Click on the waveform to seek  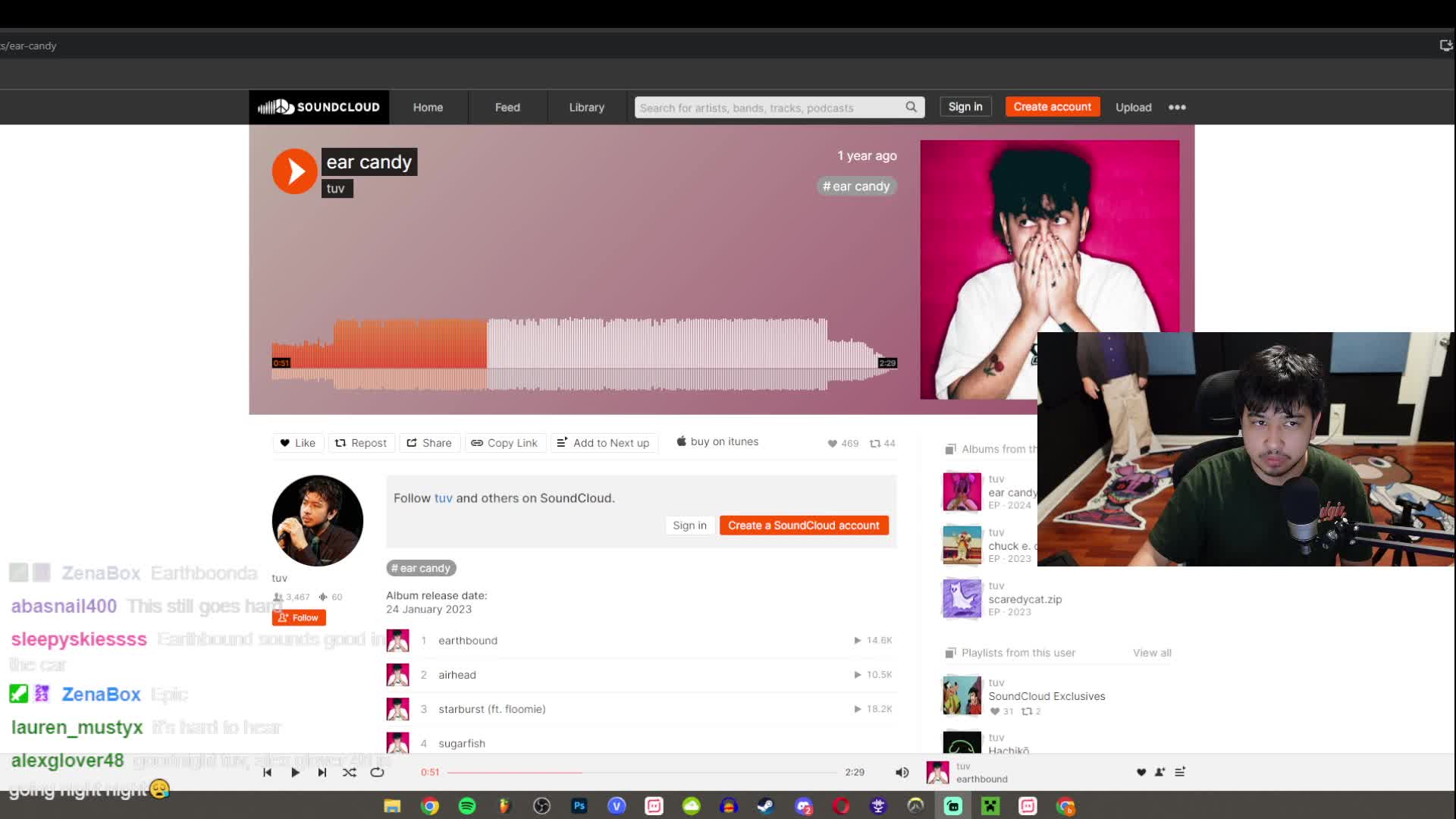pyautogui.click(x=584, y=354)
